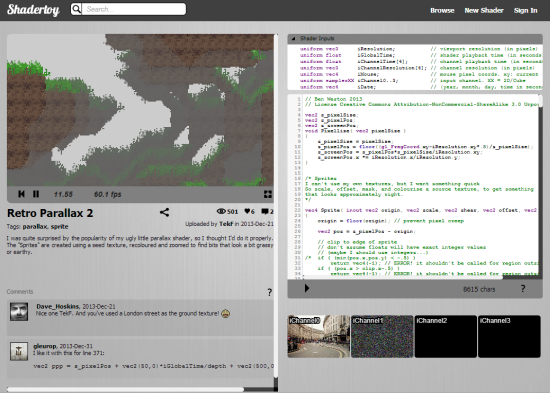
Task: Open the Sign In menu item
Action: [x=525, y=10]
